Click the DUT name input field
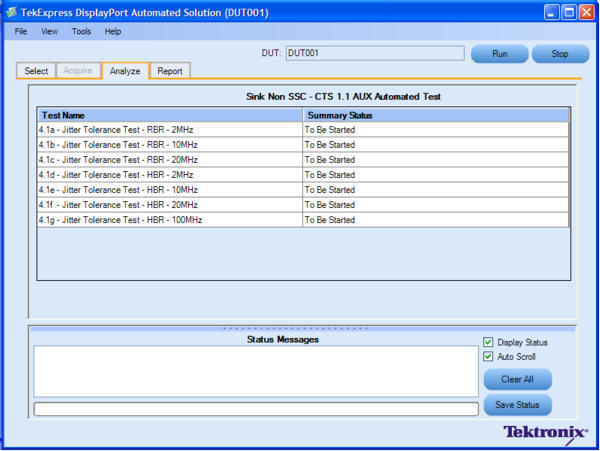600x451 pixels. point(375,53)
